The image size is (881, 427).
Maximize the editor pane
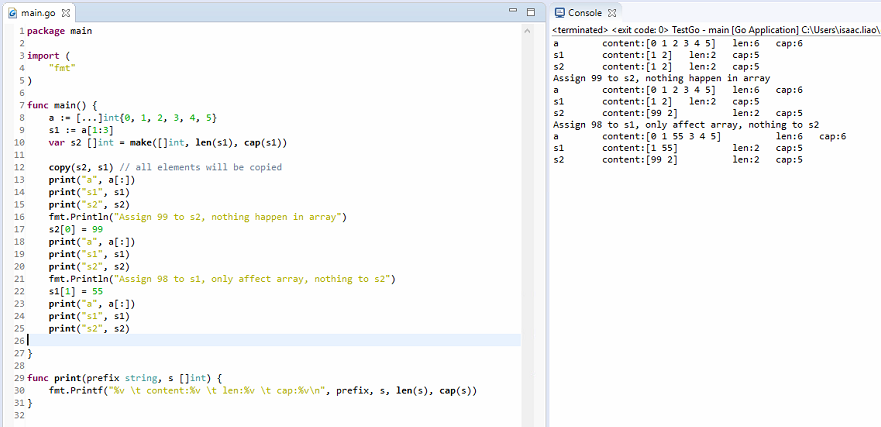[530, 12]
